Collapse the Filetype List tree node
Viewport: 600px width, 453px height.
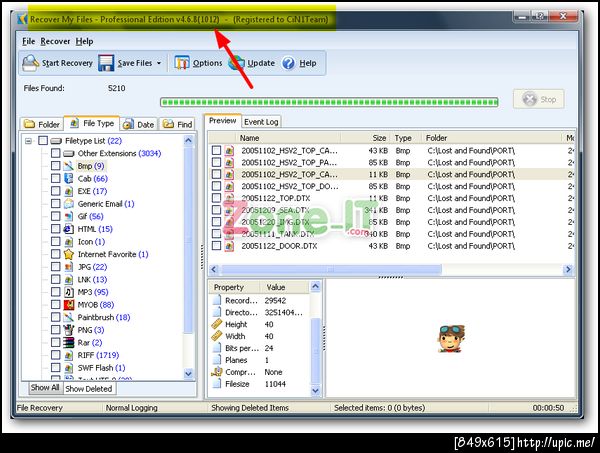pyautogui.click(x=28, y=141)
